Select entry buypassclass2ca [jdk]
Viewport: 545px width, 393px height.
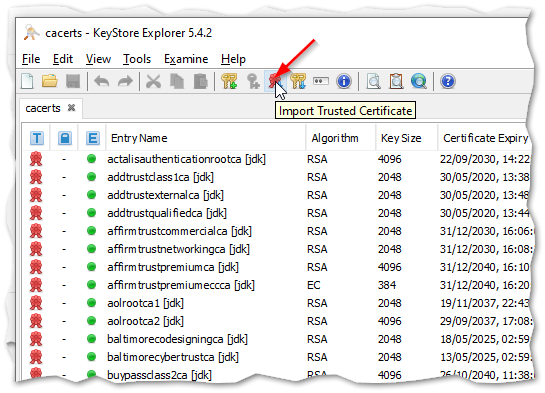[159, 375]
